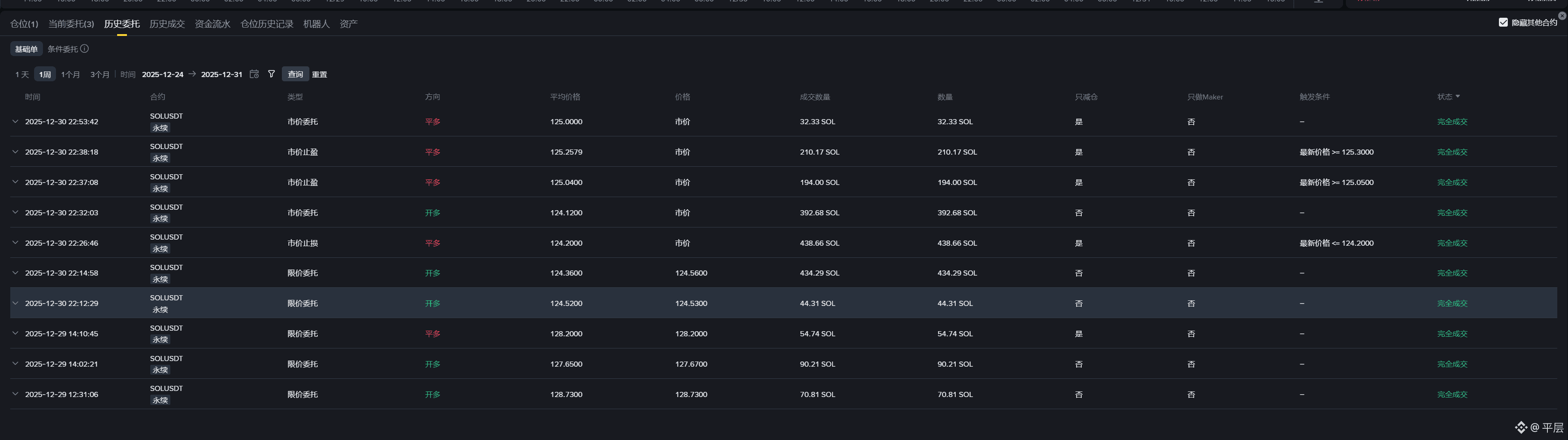
Task: Close the panel with the X icon
Action: [x=1562, y=16]
